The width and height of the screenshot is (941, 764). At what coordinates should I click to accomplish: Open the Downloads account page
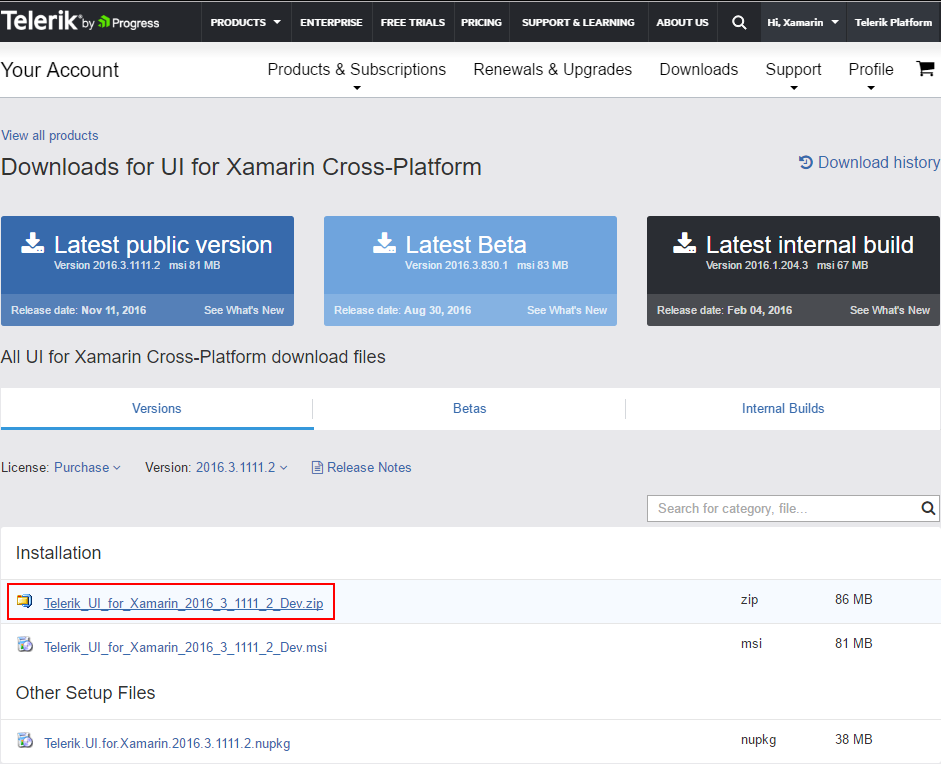[699, 70]
